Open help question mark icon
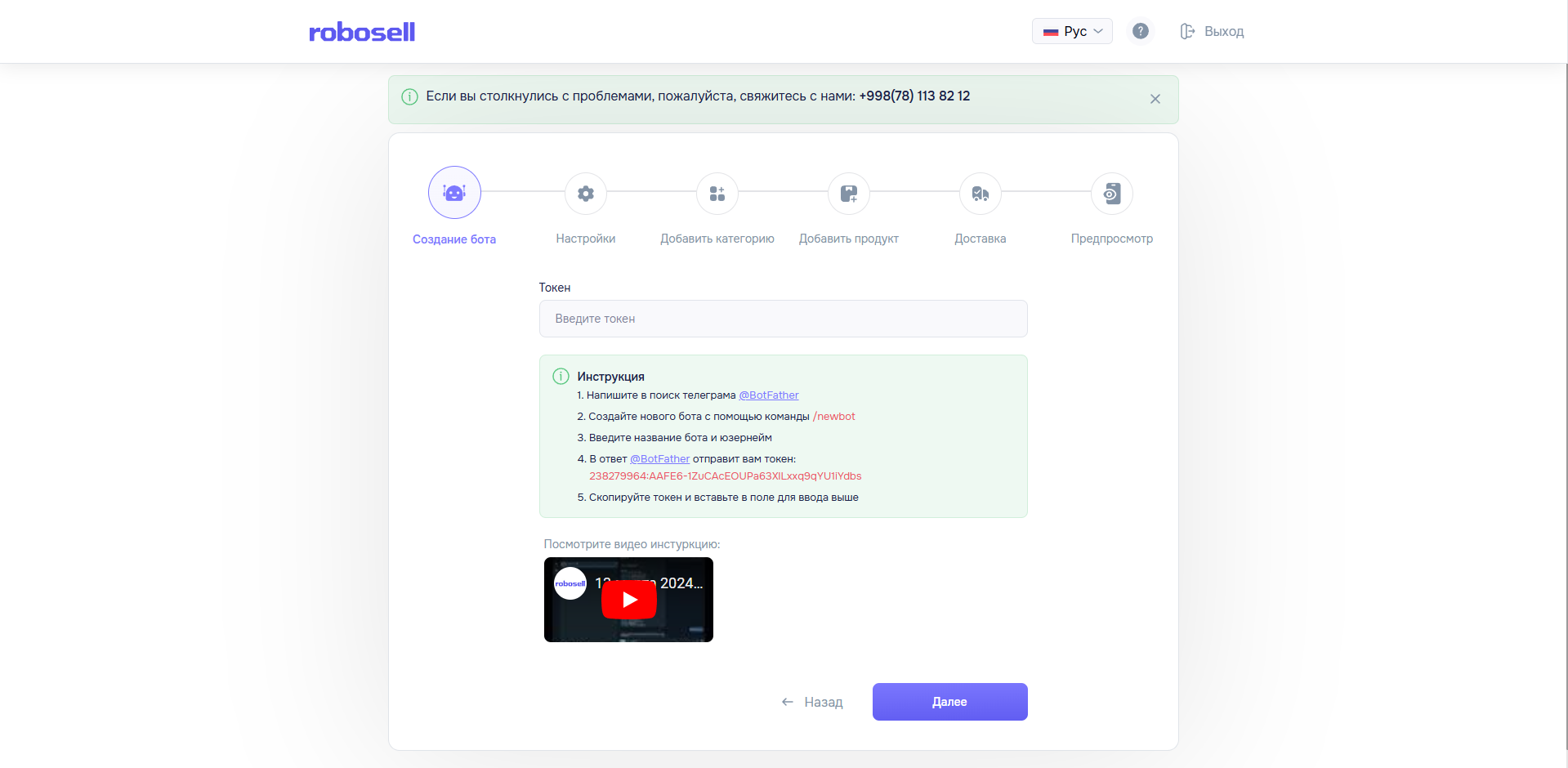The height and width of the screenshot is (768, 1568). click(x=1141, y=31)
